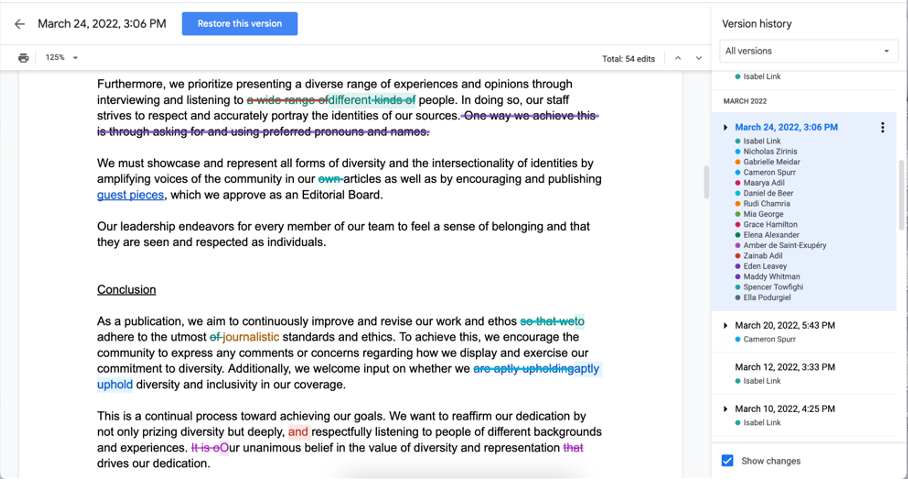This screenshot has height=480, width=908.
Task: Click the March 24, 2022, 3:06 PM title
Action: coord(786,127)
